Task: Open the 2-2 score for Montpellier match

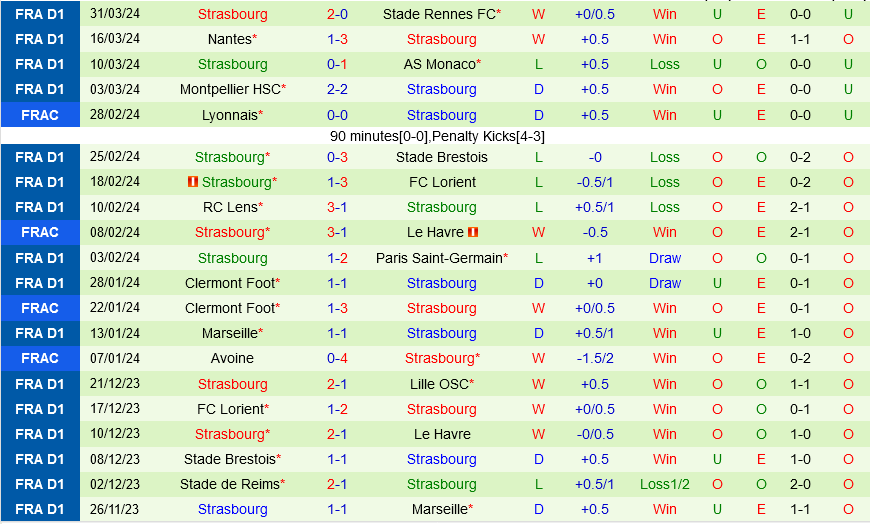Action: pos(337,89)
